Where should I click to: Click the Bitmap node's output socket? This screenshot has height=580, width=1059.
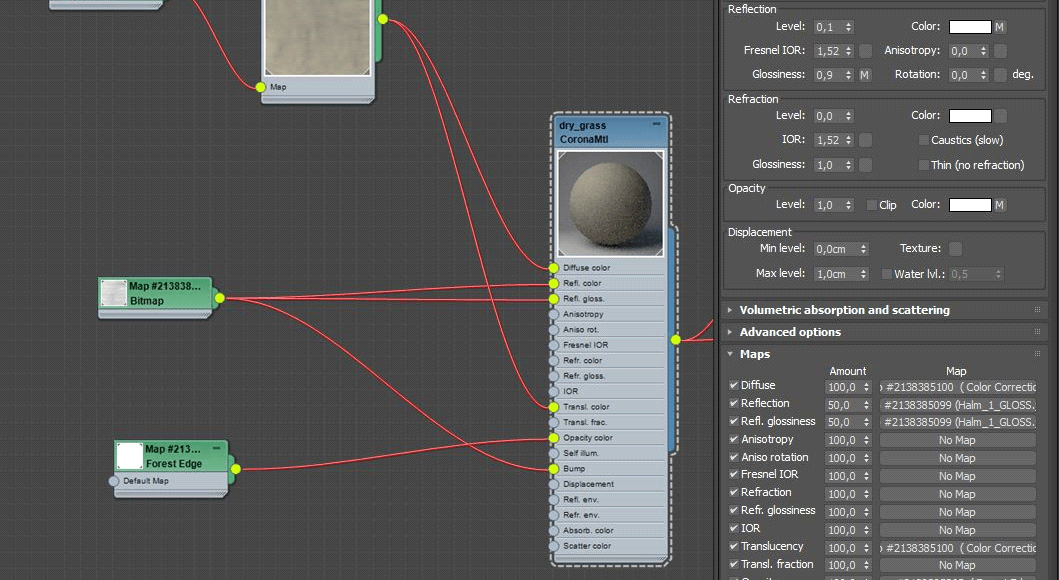point(219,298)
